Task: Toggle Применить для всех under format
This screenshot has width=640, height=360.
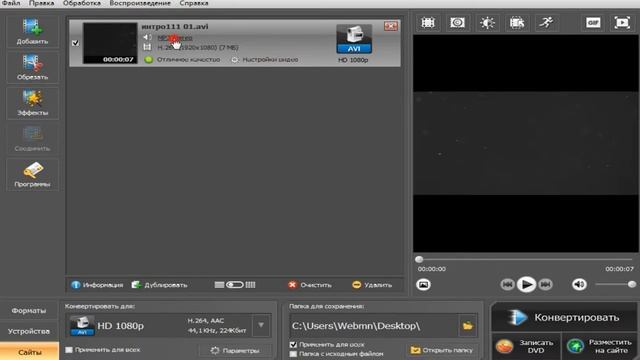Action: [x=69, y=350]
